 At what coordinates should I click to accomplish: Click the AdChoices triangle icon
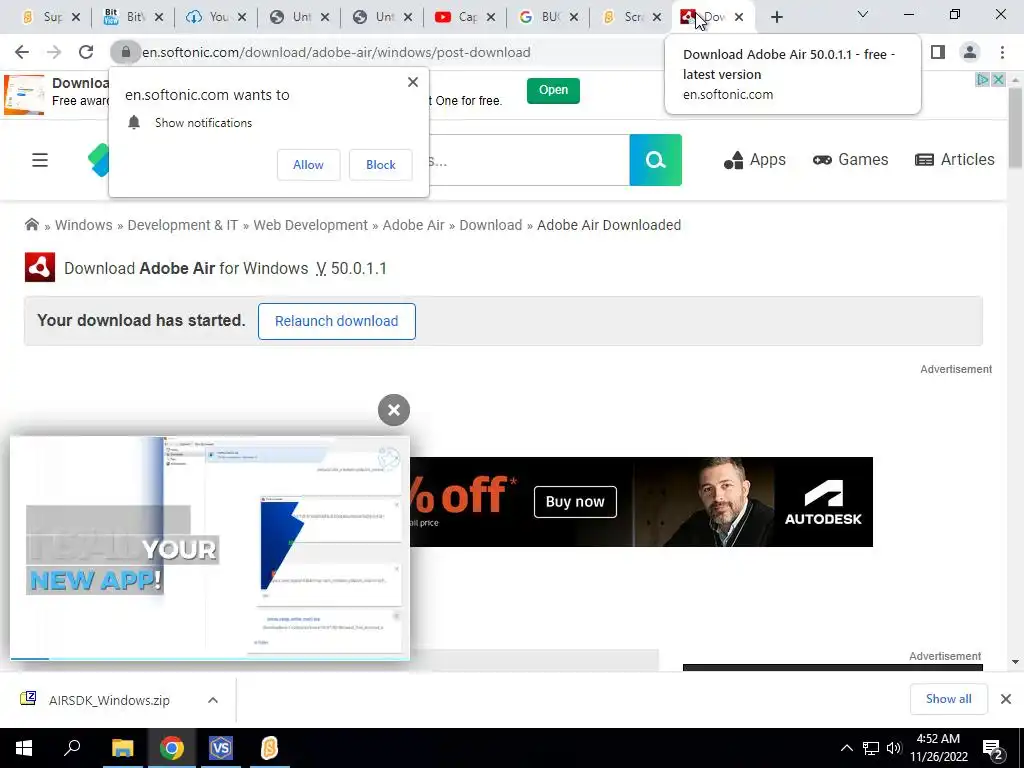(x=983, y=80)
